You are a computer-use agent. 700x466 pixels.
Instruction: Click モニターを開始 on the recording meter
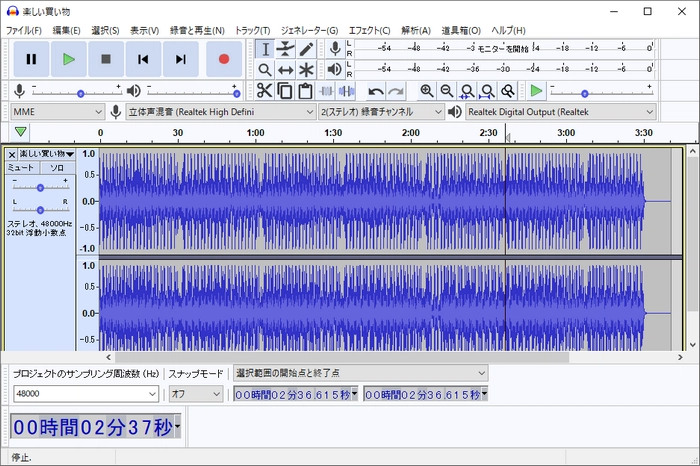501,48
